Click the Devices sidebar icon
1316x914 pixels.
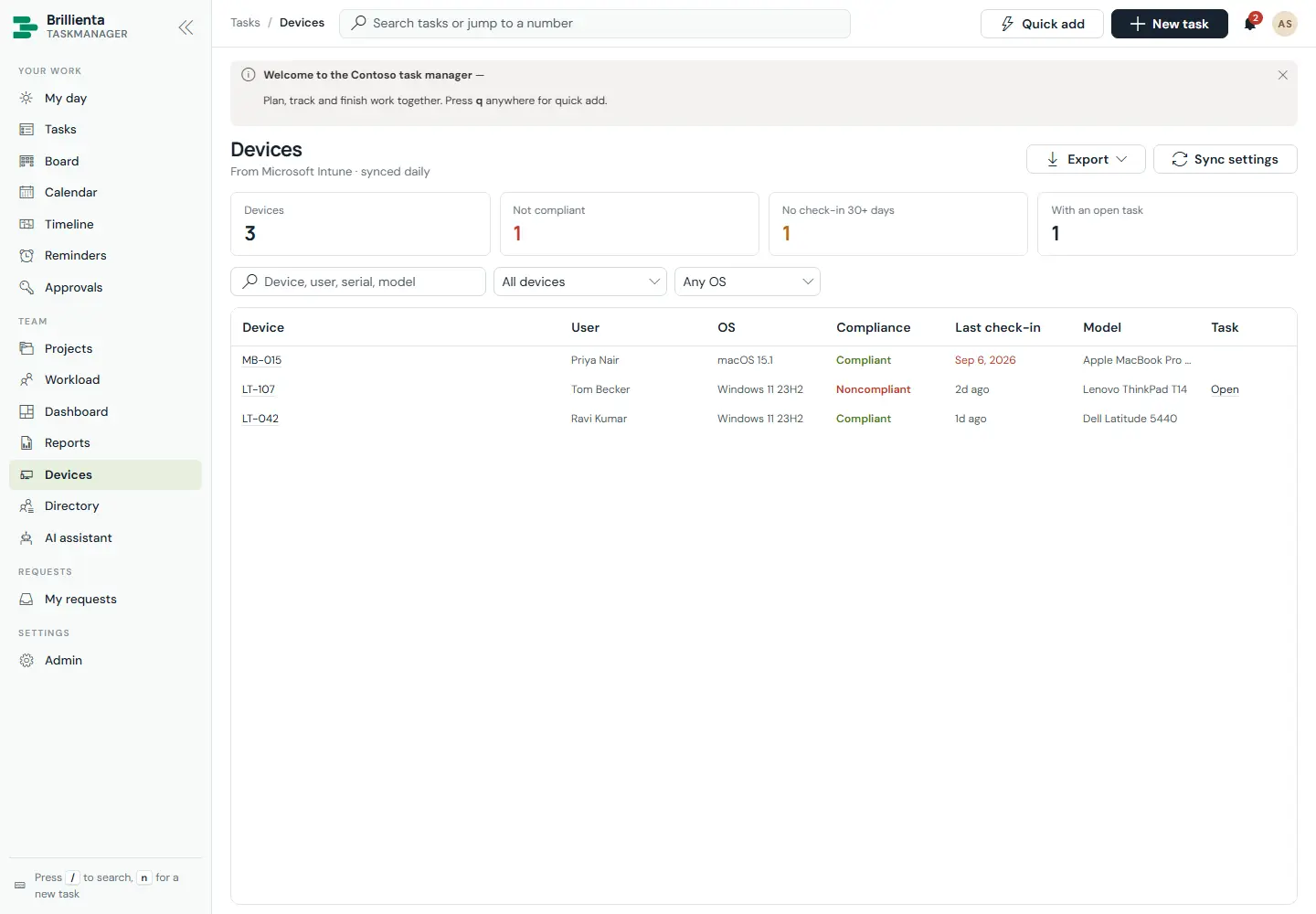click(27, 474)
